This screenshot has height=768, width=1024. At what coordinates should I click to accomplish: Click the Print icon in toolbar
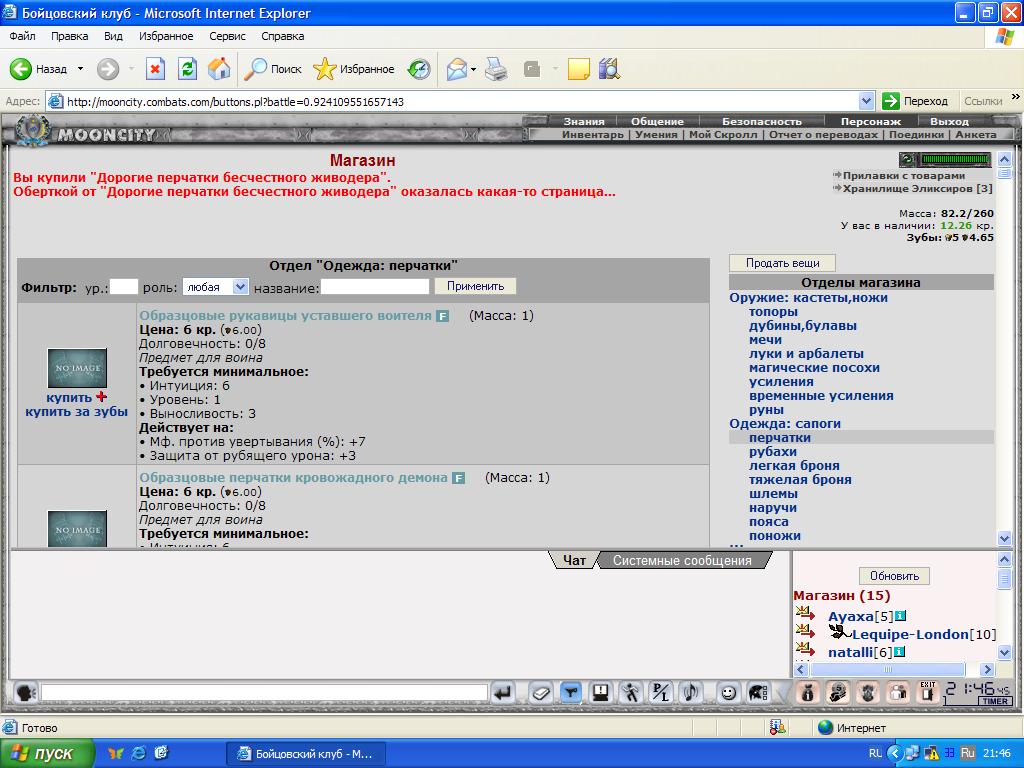coord(496,69)
